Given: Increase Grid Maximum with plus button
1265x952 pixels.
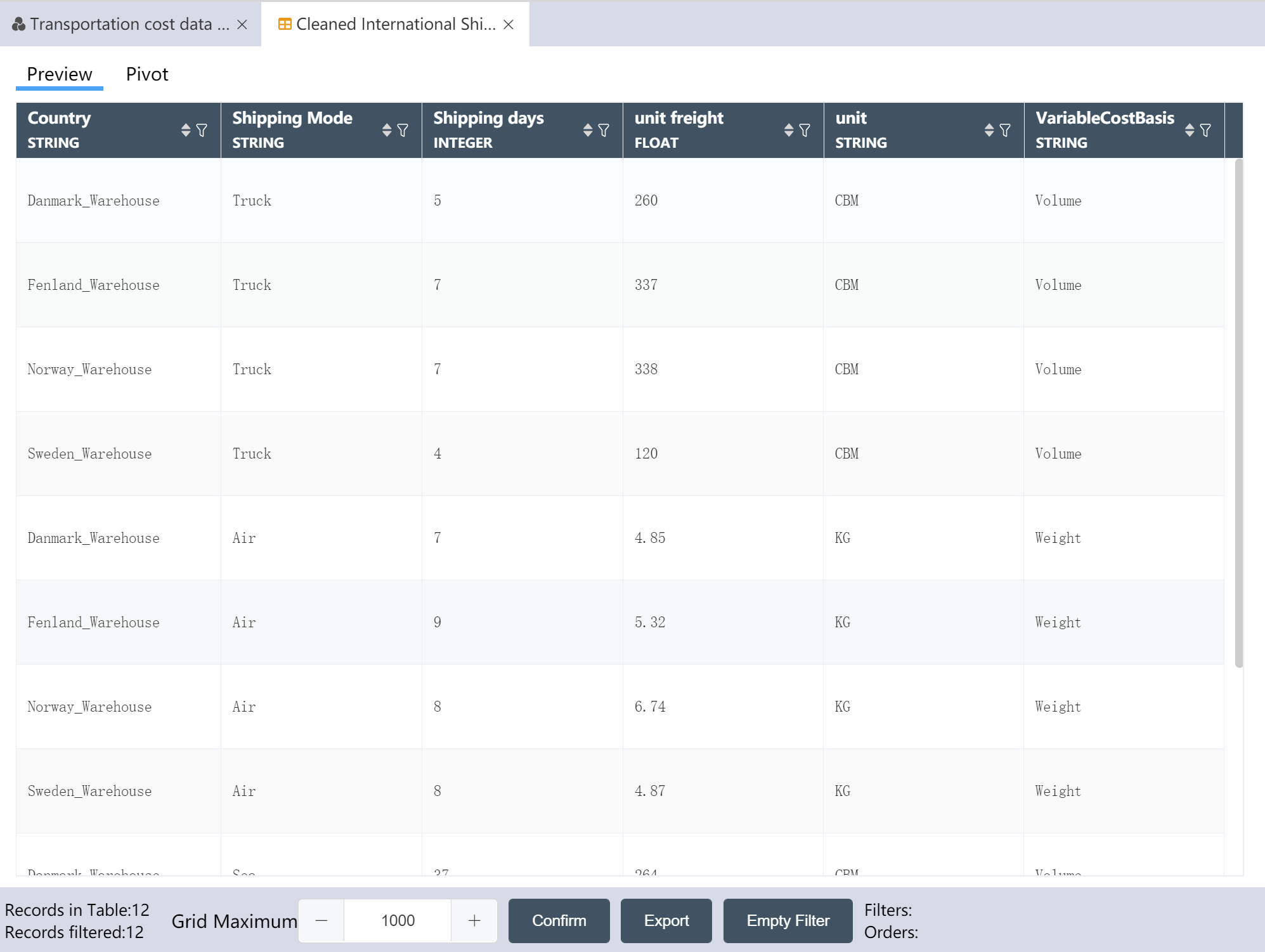Looking at the screenshot, I should (x=474, y=920).
